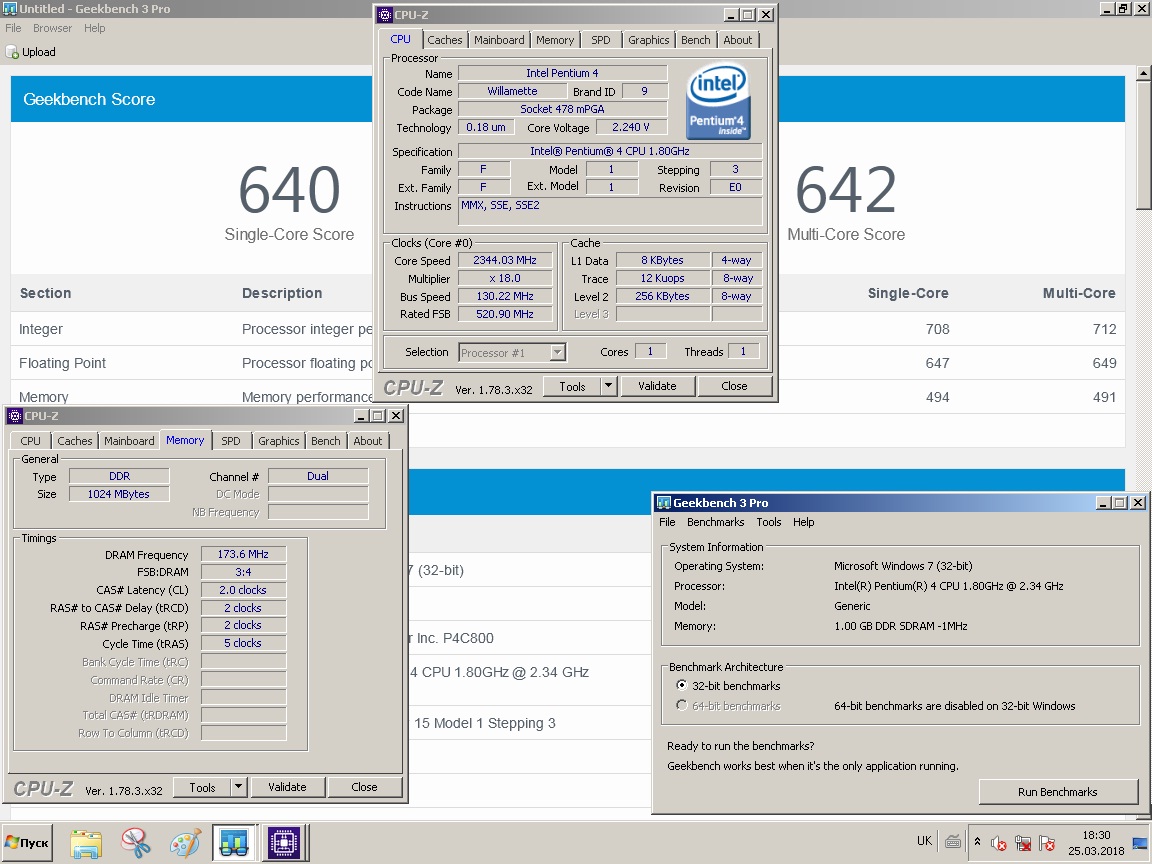
Task: Expand Tools arrow in the CPU-Z Memory window
Action: pos(238,787)
